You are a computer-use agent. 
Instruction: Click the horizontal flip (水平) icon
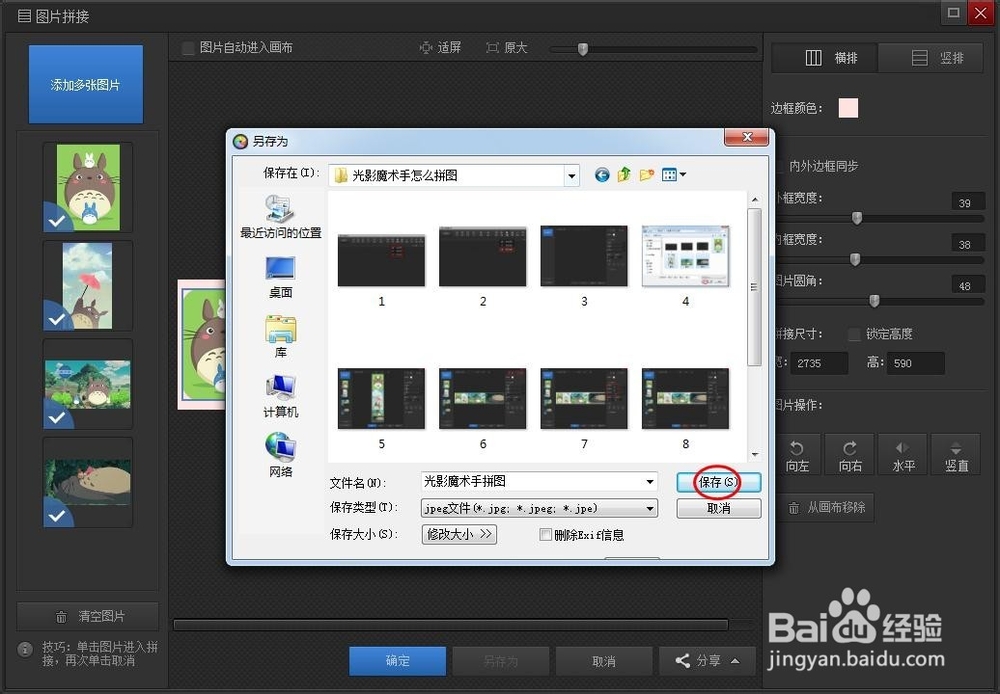click(902, 453)
